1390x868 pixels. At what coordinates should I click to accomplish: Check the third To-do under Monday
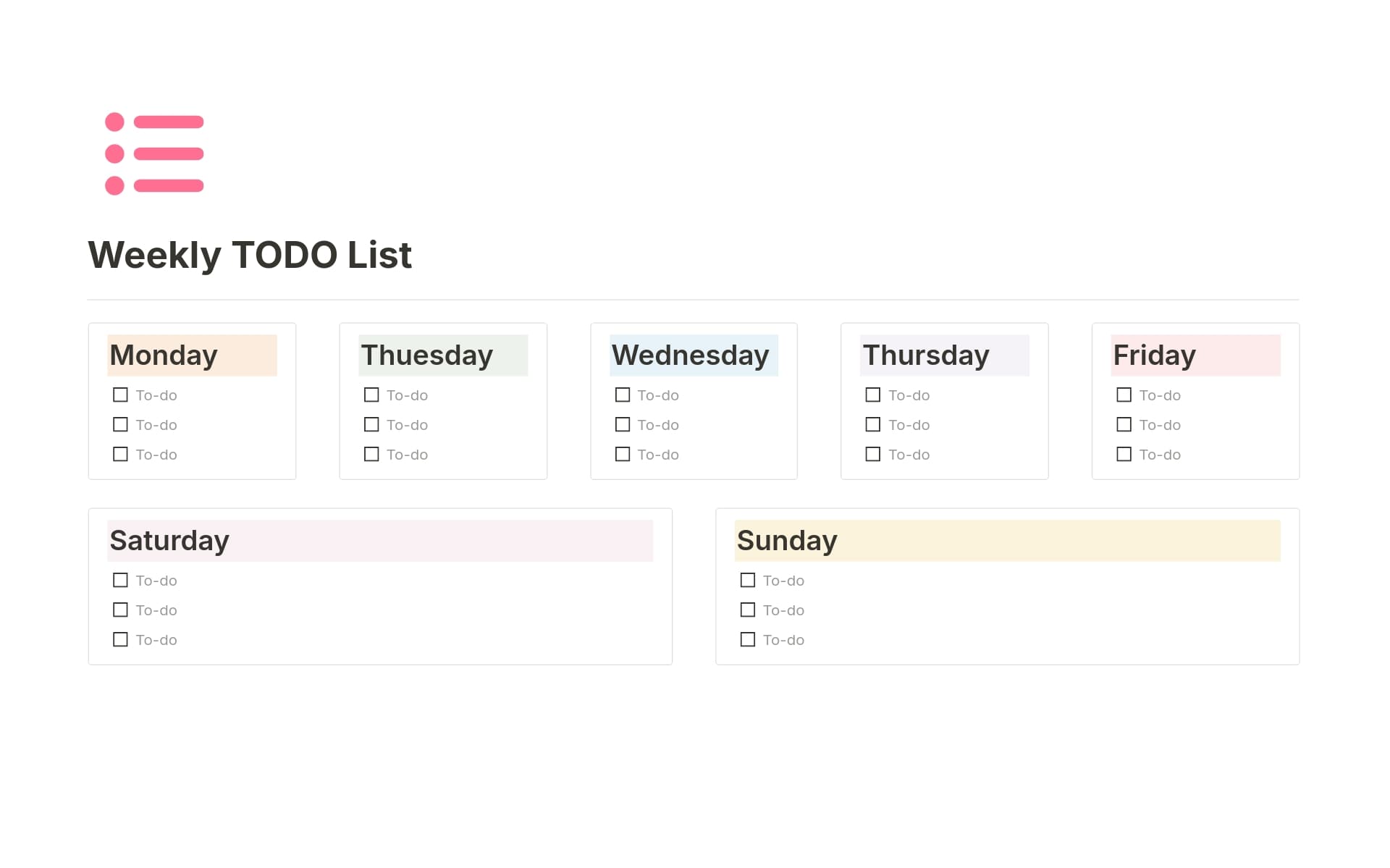[120, 454]
